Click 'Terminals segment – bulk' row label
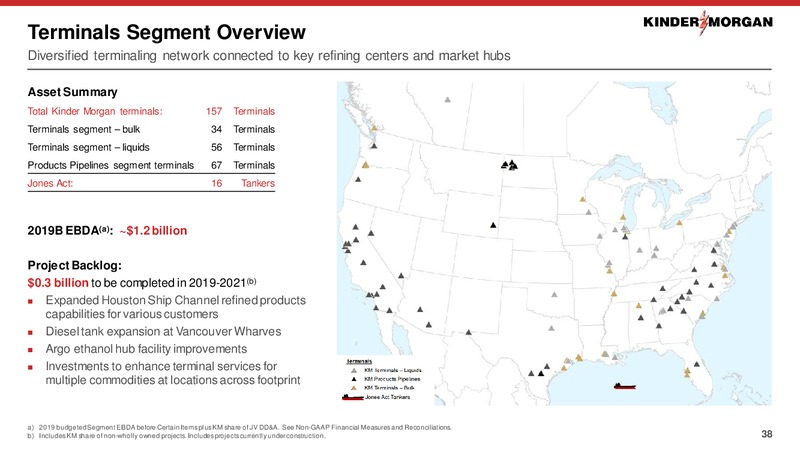Viewport: 800px width, 450px height. click(x=84, y=129)
